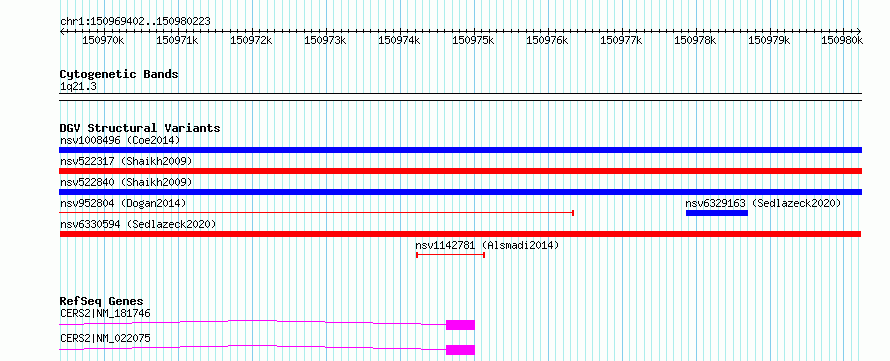Click the chr1:150969402..150980223 region label
Viewport: 890px width, 361px height.
click(135, 22)
